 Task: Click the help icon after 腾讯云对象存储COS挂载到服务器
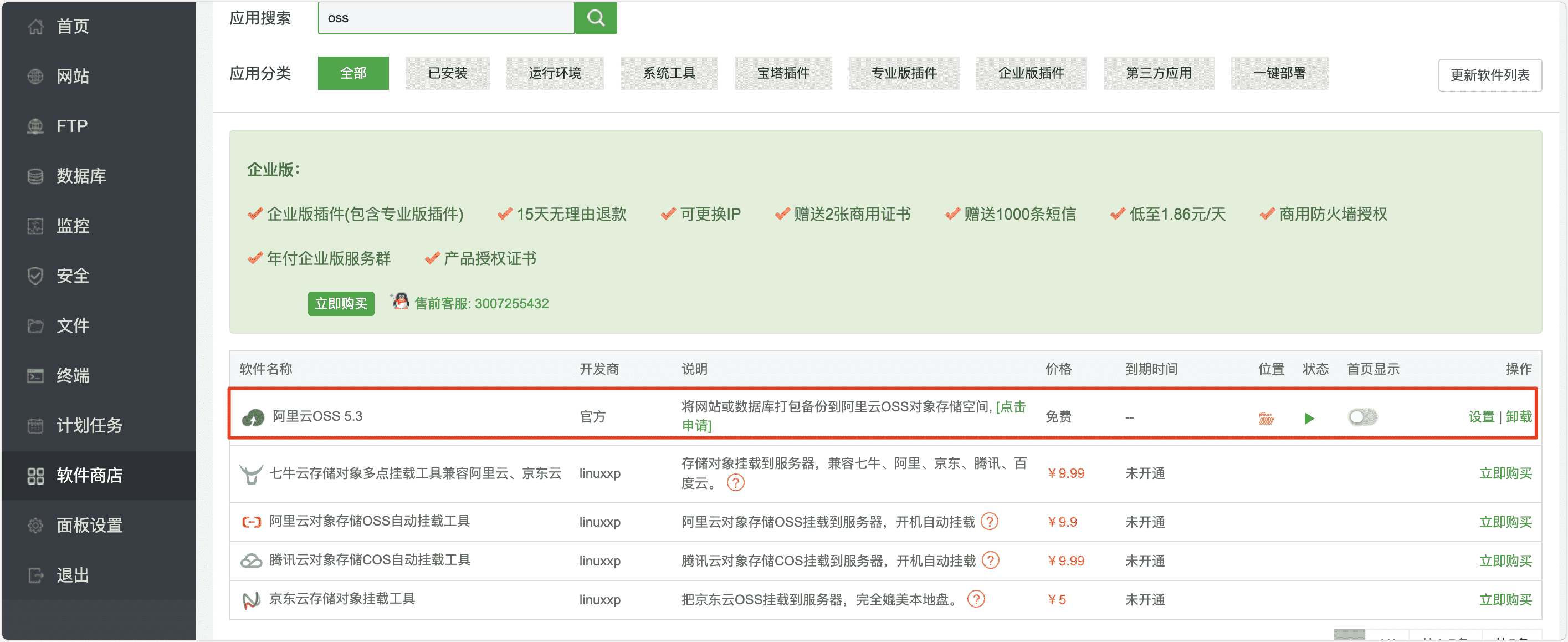tap(990, 561)
